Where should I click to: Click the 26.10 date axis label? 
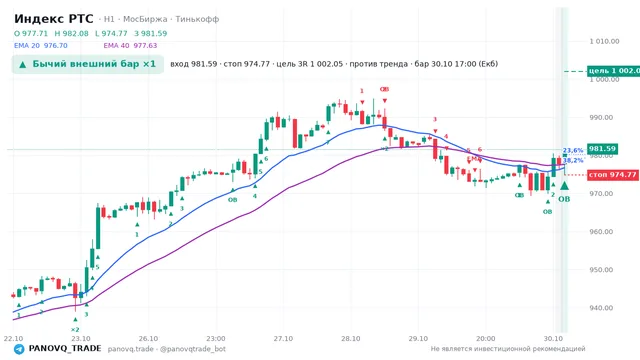point(148,339)
